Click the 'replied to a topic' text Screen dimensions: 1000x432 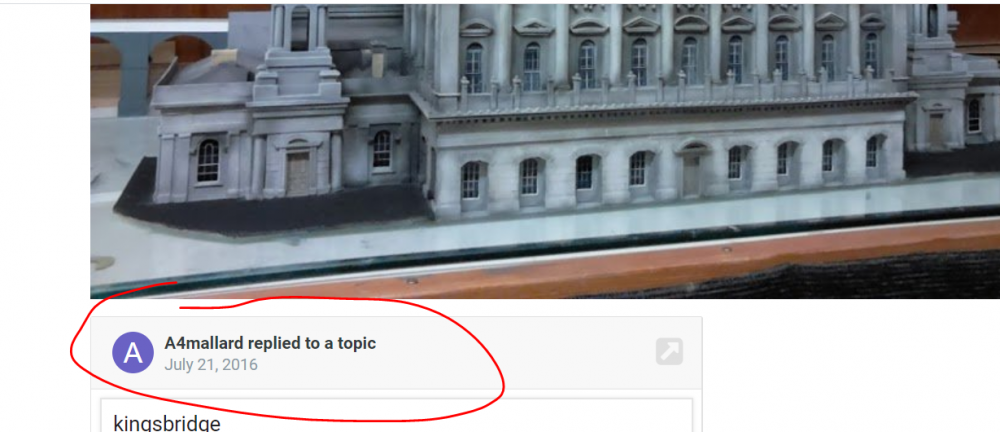click(312, 343)
